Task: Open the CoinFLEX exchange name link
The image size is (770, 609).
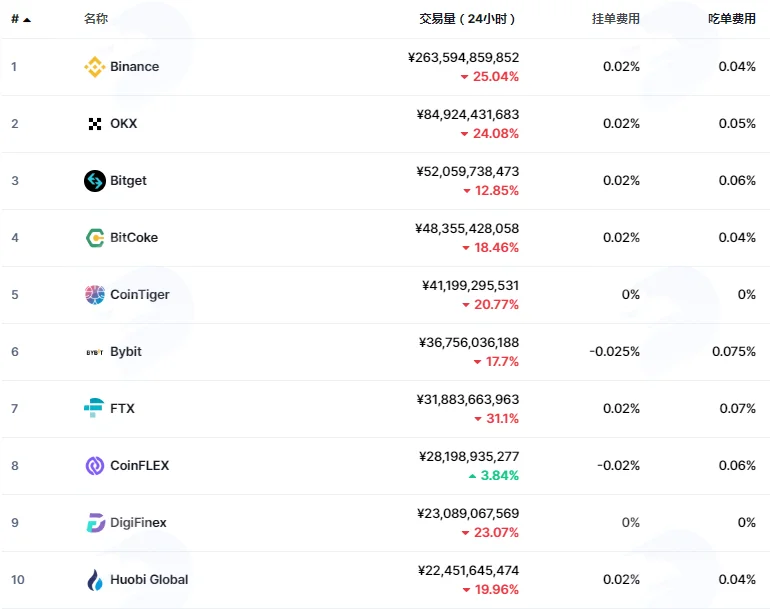Action: point(139,466)
